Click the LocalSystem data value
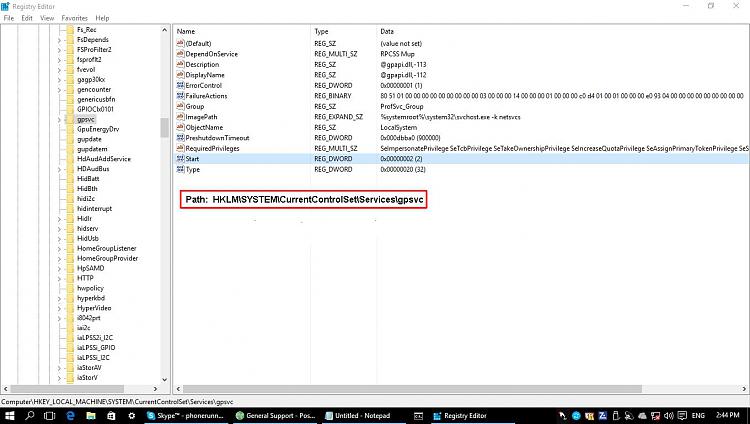Viewport: 750px width, 424px height. (x=398, y=127)
